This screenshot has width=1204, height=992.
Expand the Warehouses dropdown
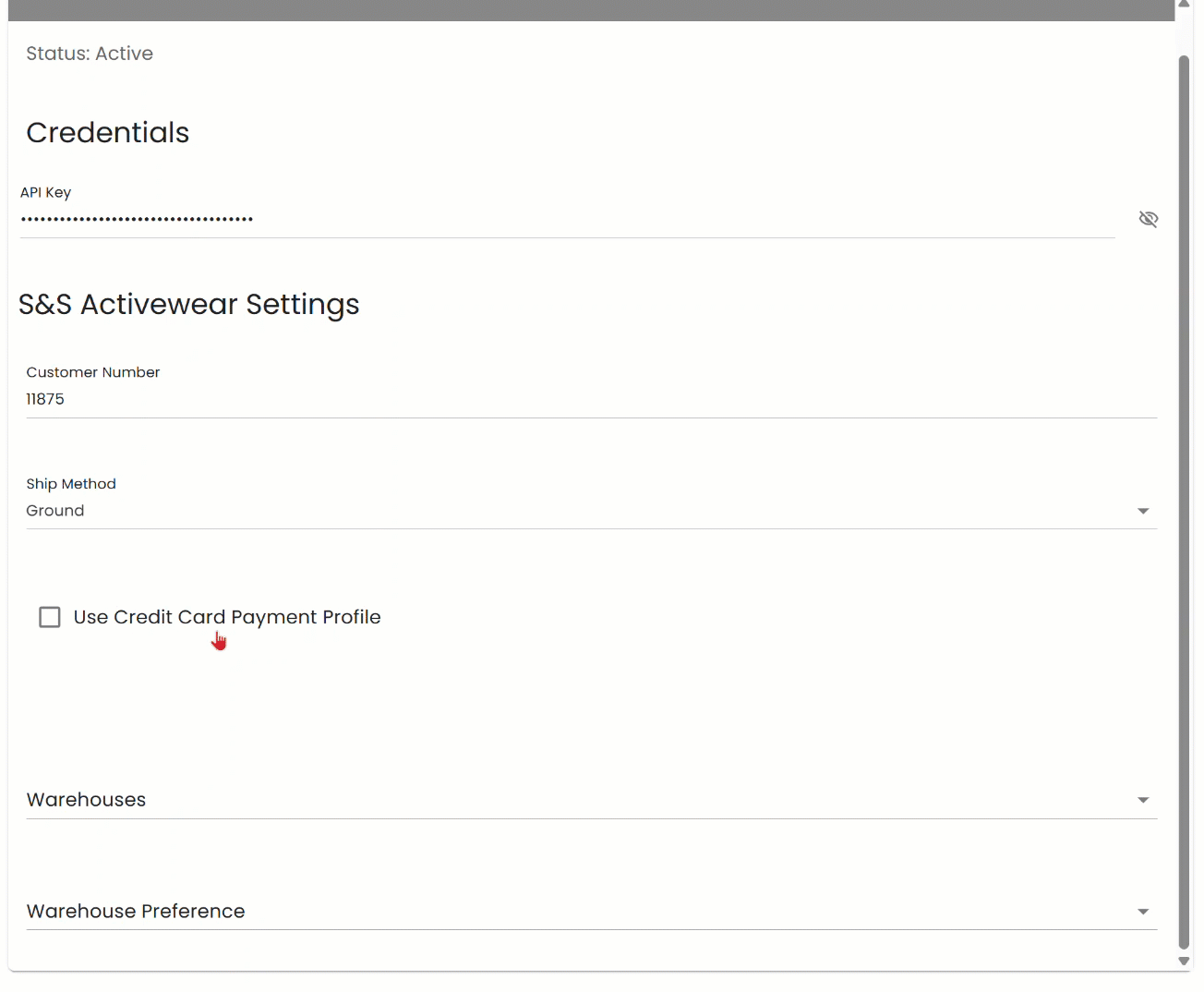[591, 800]
